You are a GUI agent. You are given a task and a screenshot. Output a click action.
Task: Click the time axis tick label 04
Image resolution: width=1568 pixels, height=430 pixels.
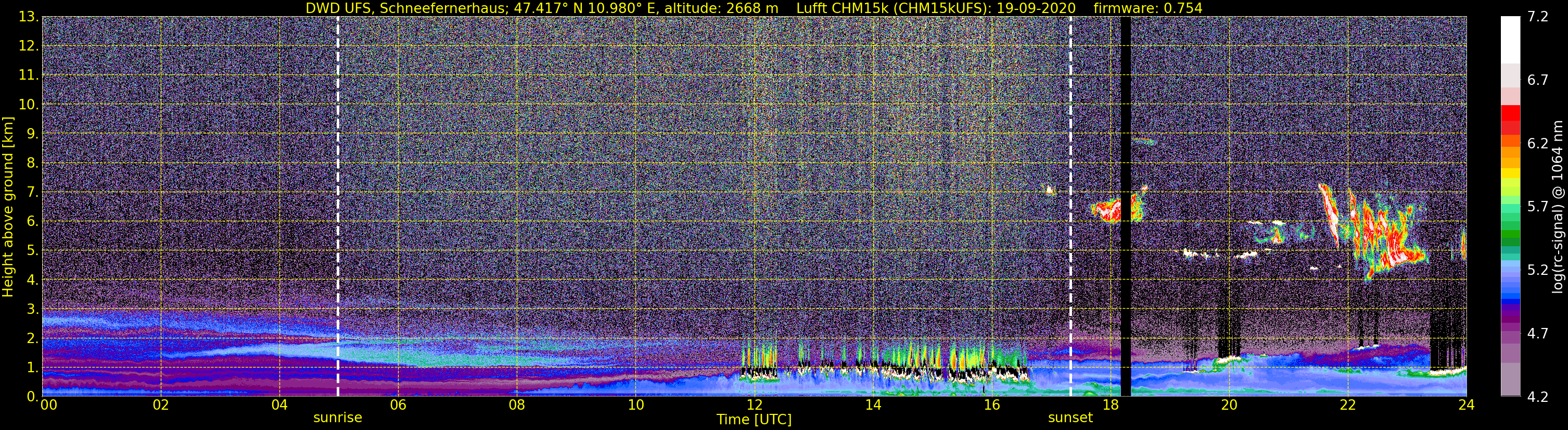pos(279,405)
